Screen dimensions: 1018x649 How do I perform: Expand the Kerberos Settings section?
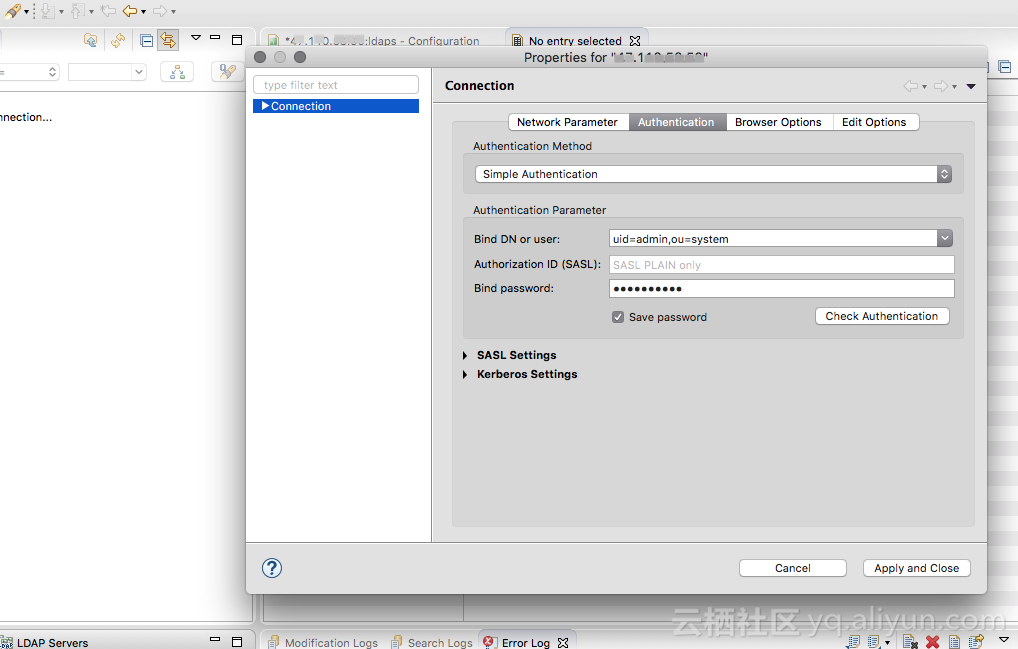(465, 374)
